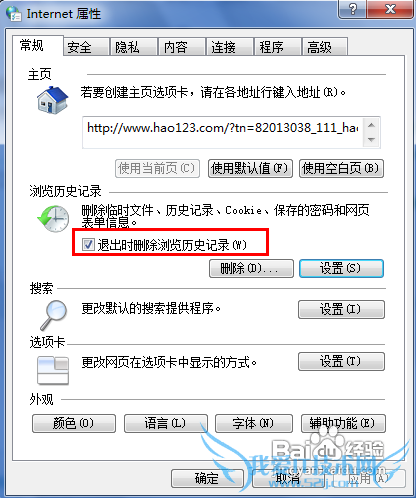Viewport: 416px width, 498px height.
Task: Click the 使用默认值 (F) button
Action: [250, 168]
